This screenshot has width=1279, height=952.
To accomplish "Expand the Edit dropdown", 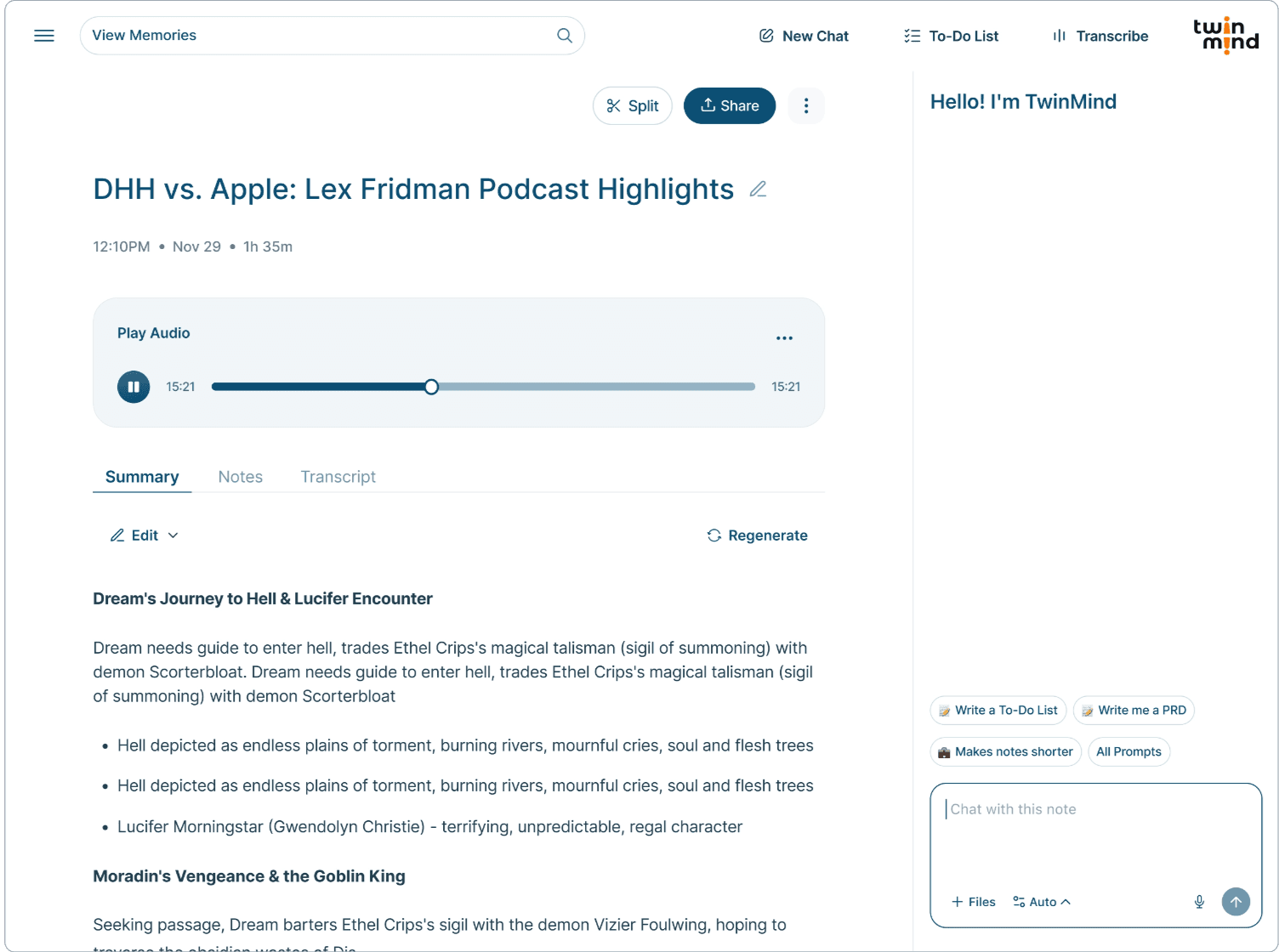I will coord(145,535).
